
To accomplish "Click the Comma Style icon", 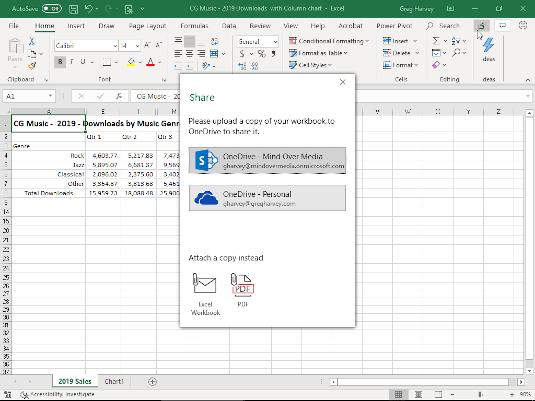I will point(273,54).
